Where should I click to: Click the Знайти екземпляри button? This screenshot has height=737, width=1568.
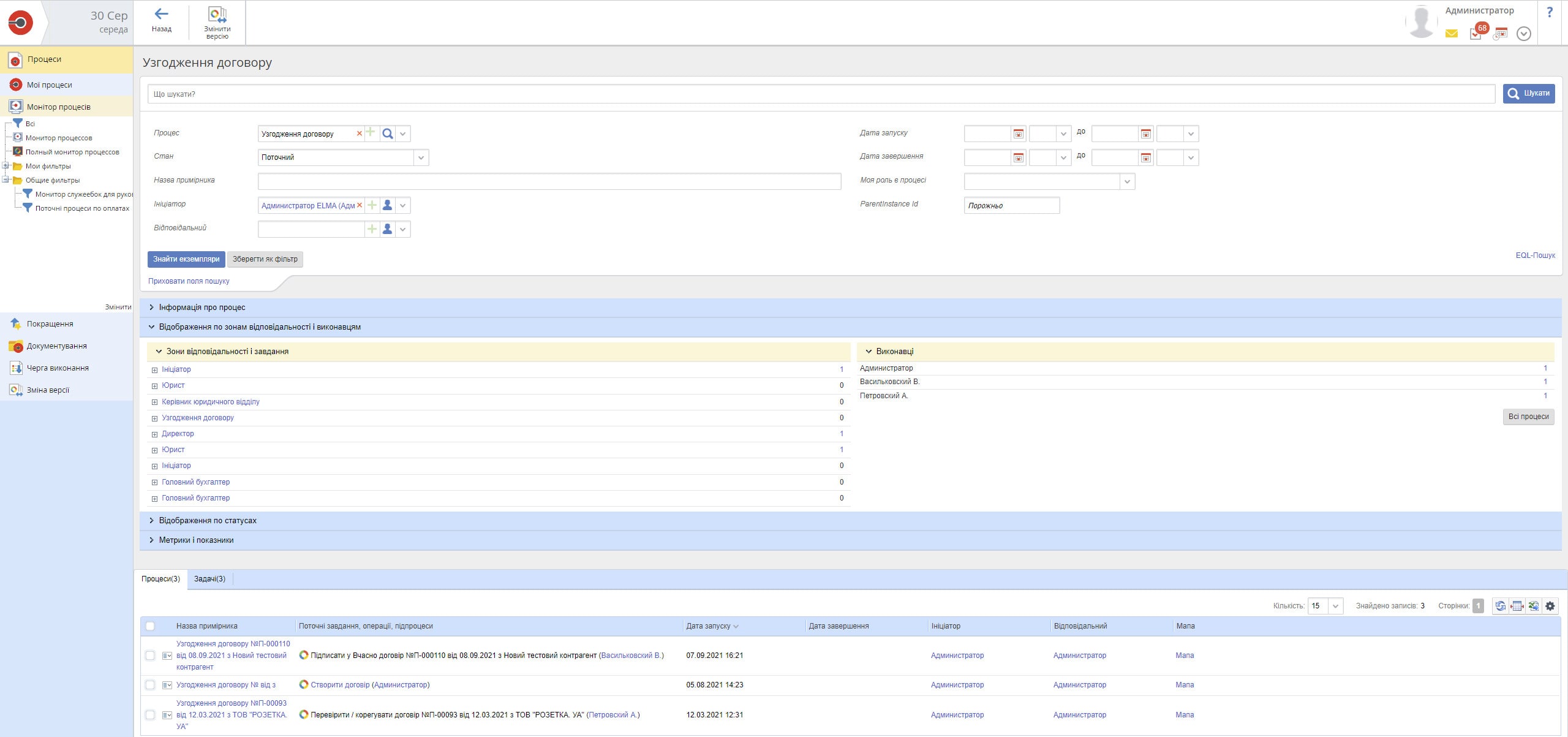[x=186, y=259]
